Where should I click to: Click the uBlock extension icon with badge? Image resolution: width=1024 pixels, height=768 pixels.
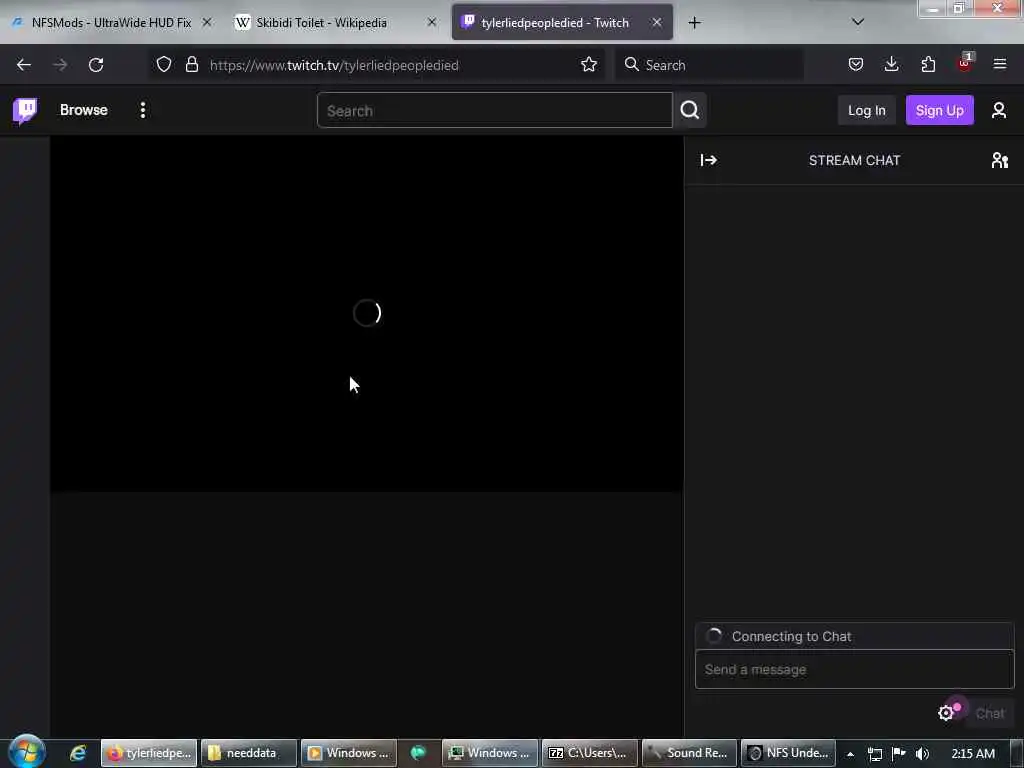(965, 63)
